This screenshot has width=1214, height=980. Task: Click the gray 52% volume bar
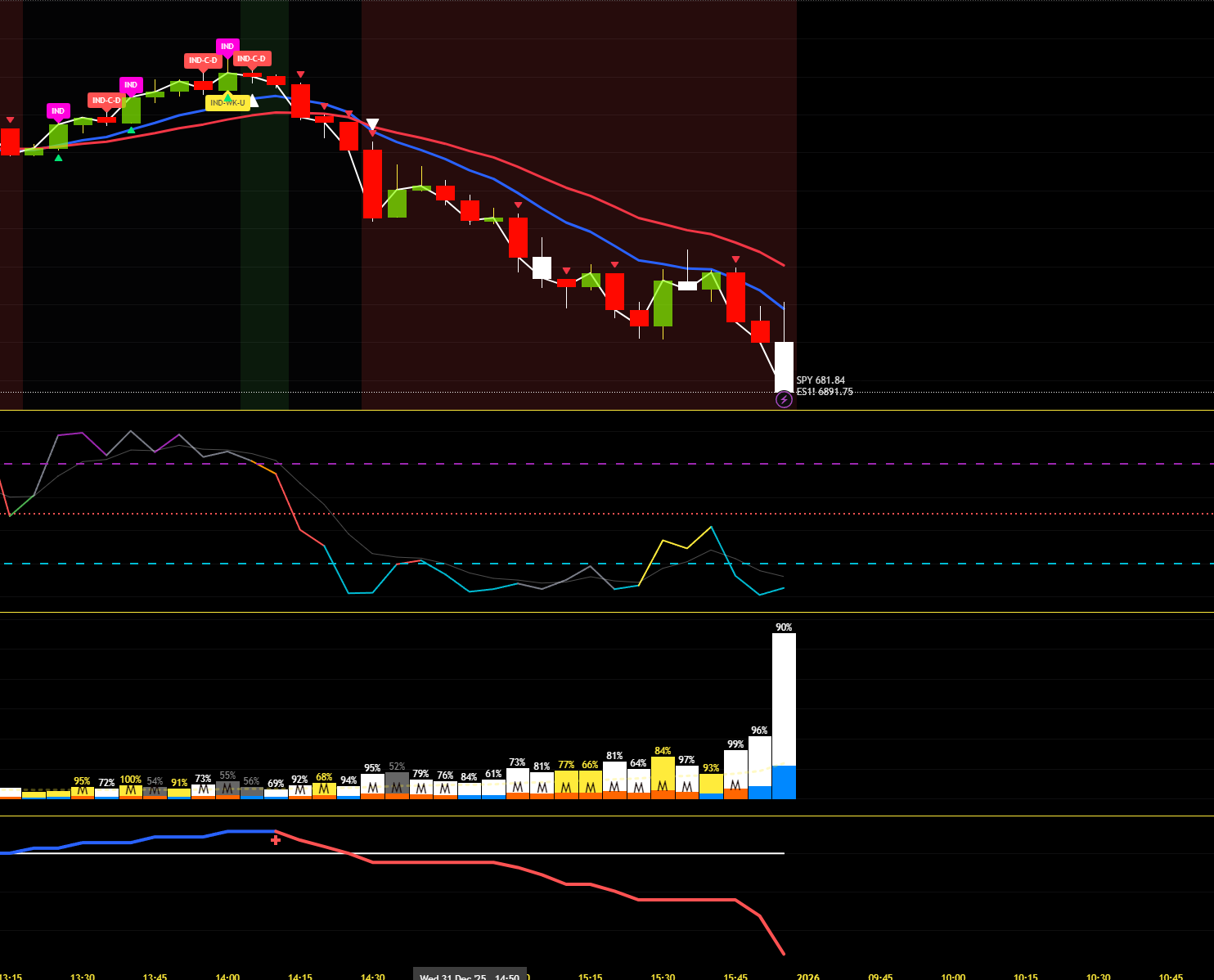(397, 785)
